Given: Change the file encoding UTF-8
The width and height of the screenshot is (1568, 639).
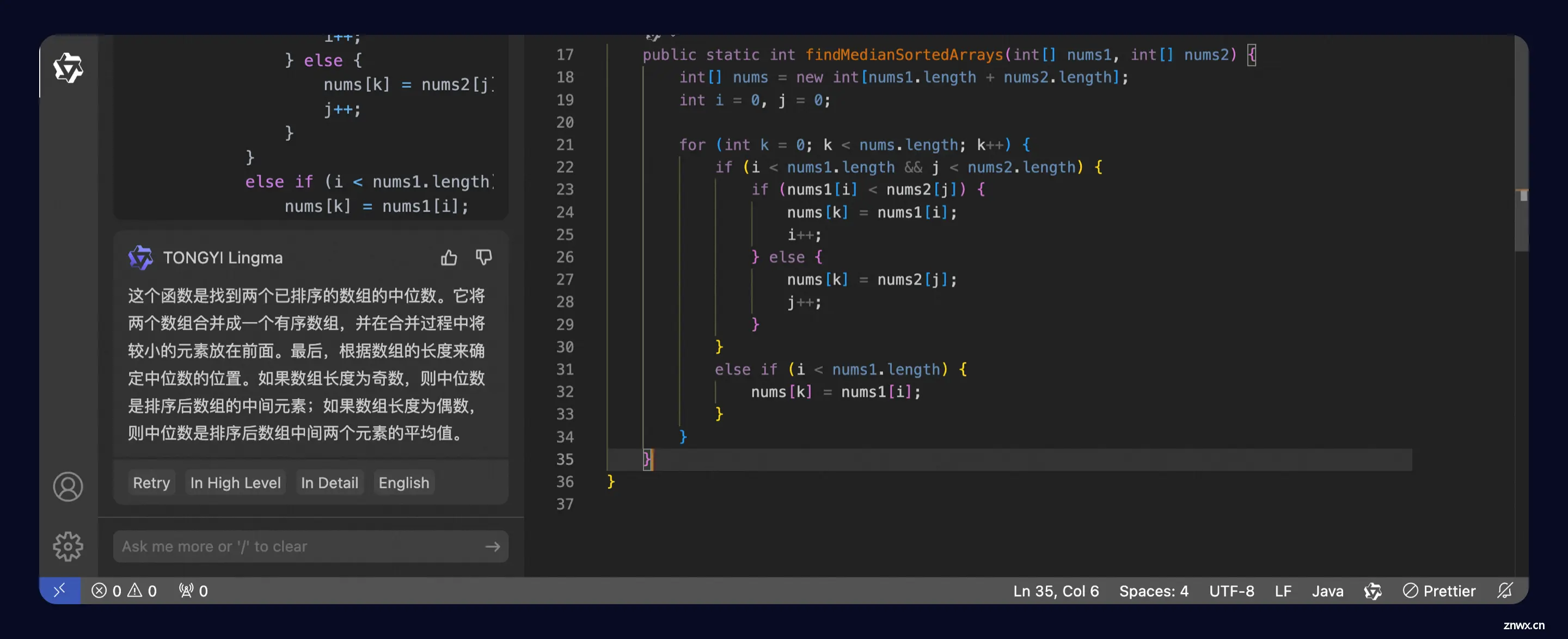Looking at the screenshot, I should pyautogui.click(x=1232, y=591).
